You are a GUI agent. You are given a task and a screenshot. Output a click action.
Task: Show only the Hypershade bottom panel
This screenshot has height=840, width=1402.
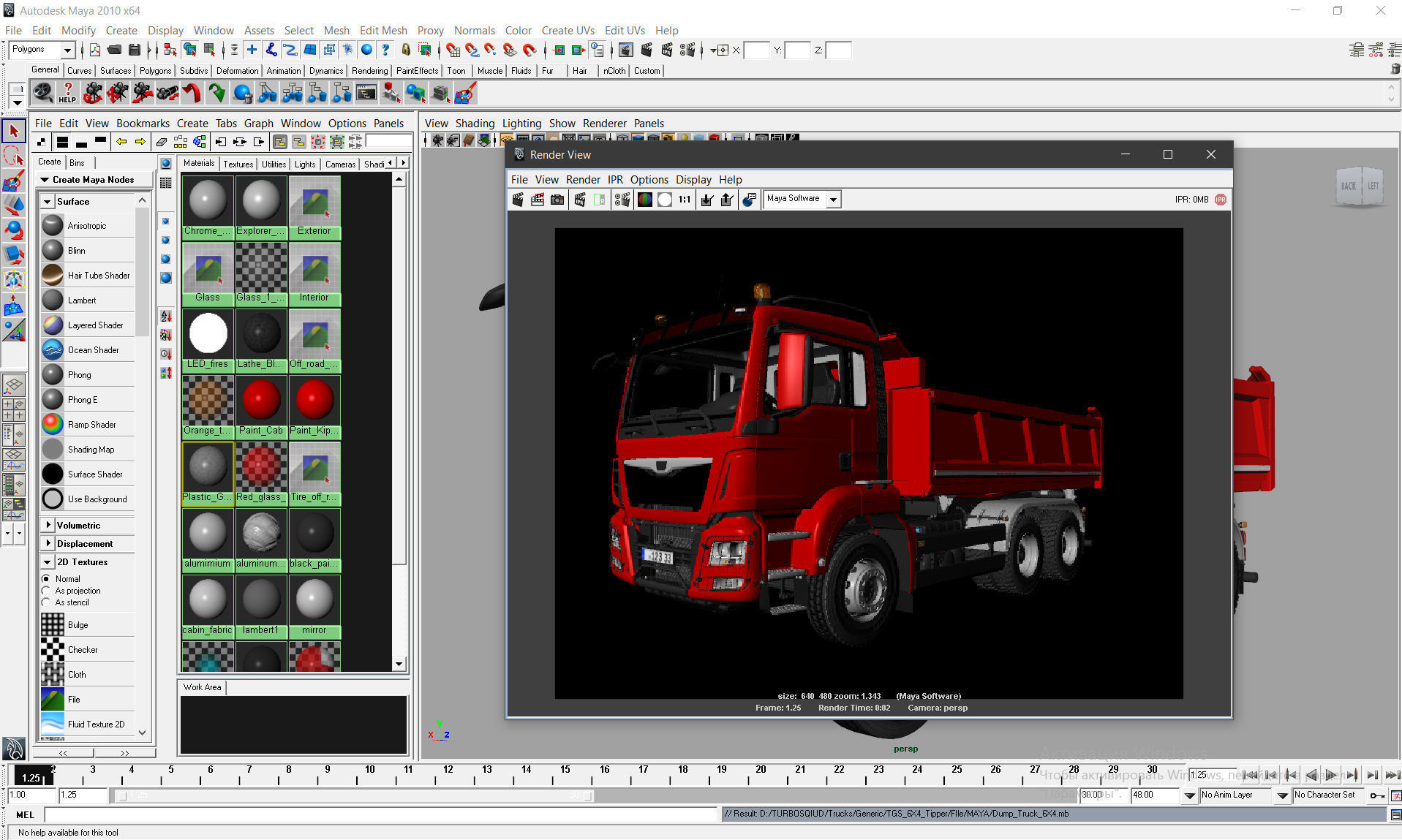point(82,142)
